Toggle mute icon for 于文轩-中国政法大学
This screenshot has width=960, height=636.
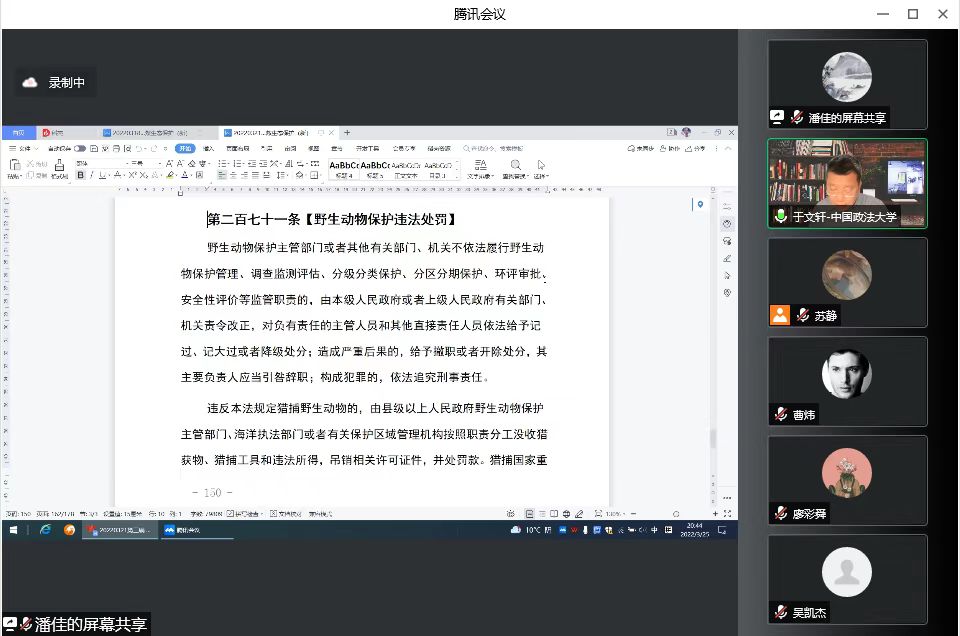[780, 216]
